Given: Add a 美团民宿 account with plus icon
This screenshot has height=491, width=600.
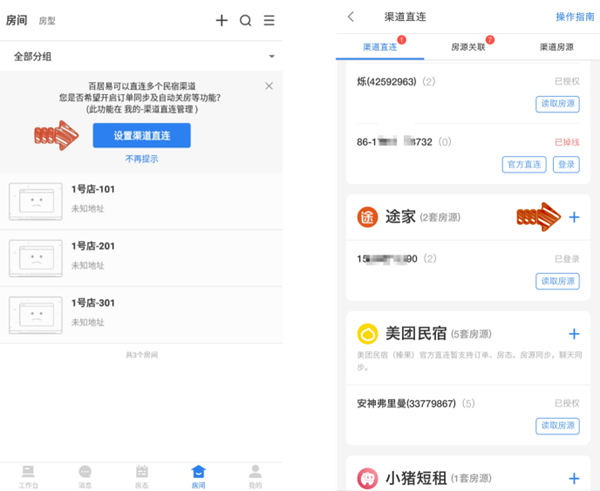Looking at the screenshot, I should click(x=574, y=334).
